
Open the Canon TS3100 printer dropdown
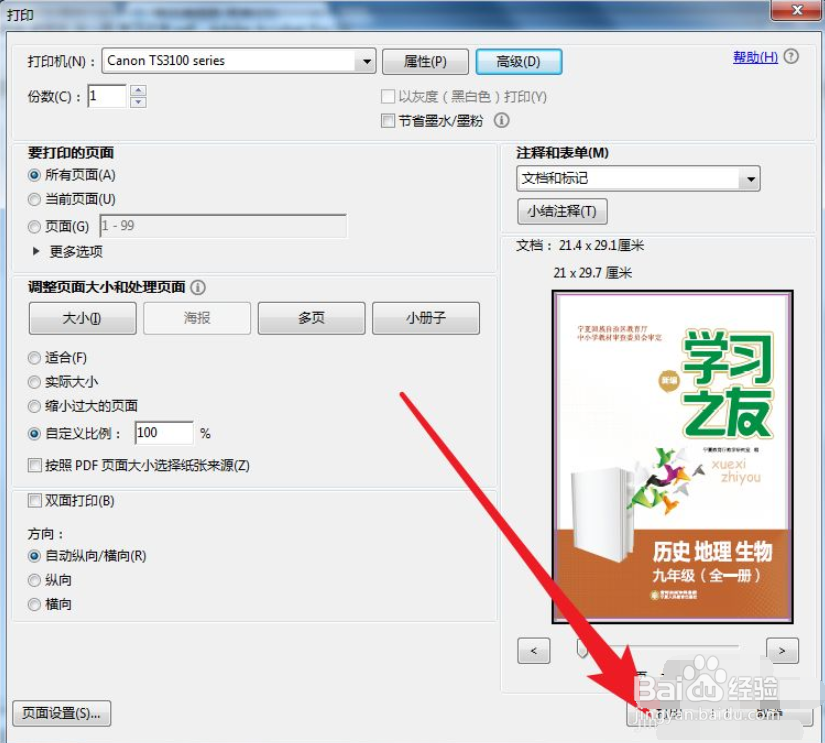[366, 61]
